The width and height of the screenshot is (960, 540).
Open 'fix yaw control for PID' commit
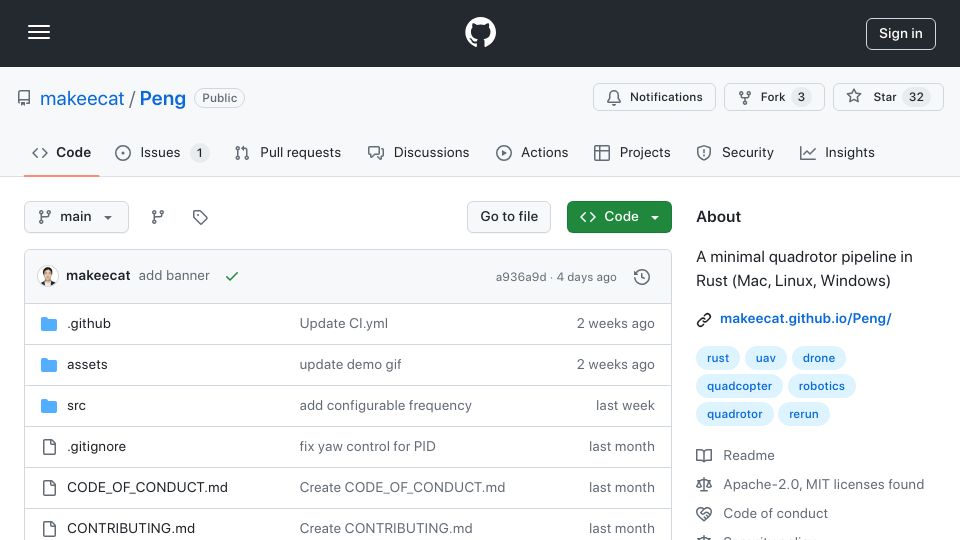pos(367,446)
